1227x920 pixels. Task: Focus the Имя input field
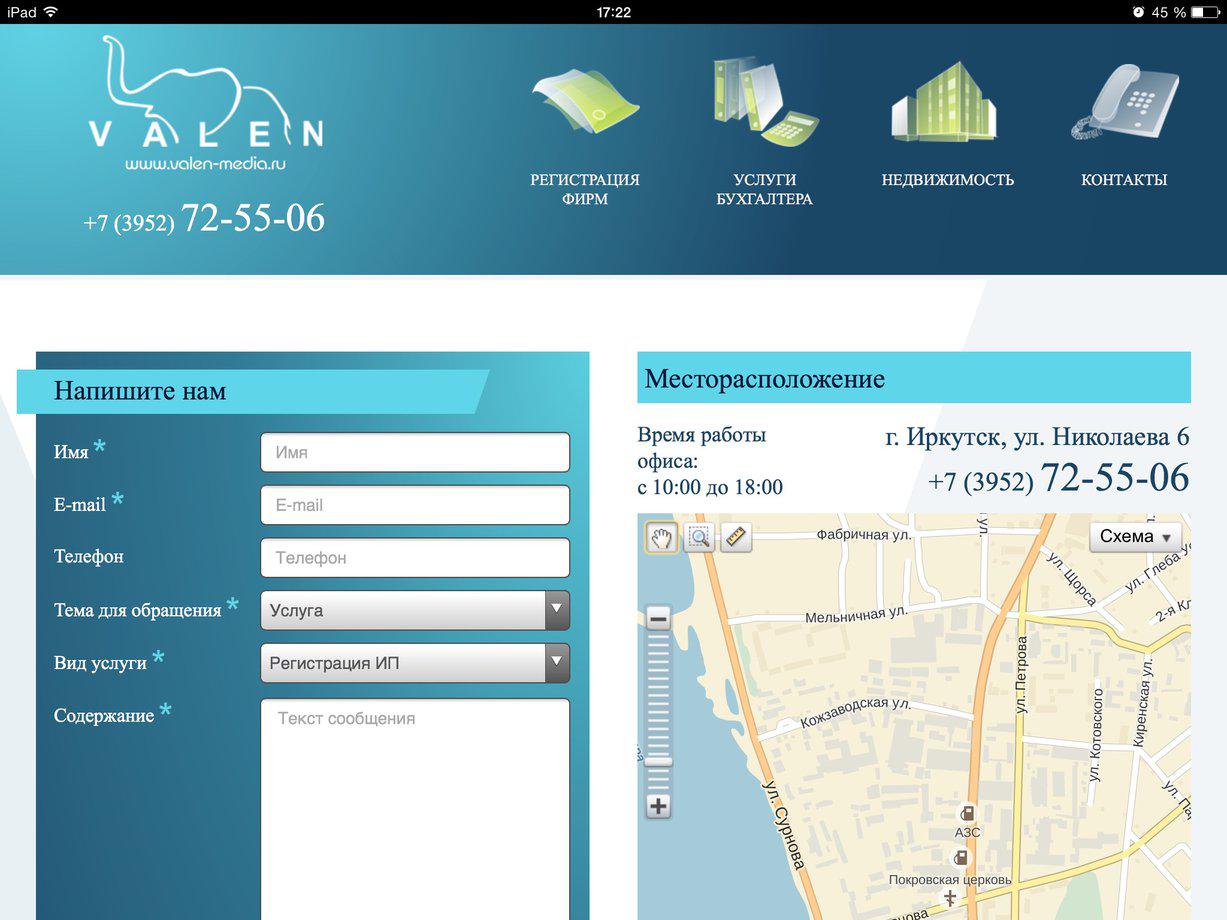(x=415, y=452)
